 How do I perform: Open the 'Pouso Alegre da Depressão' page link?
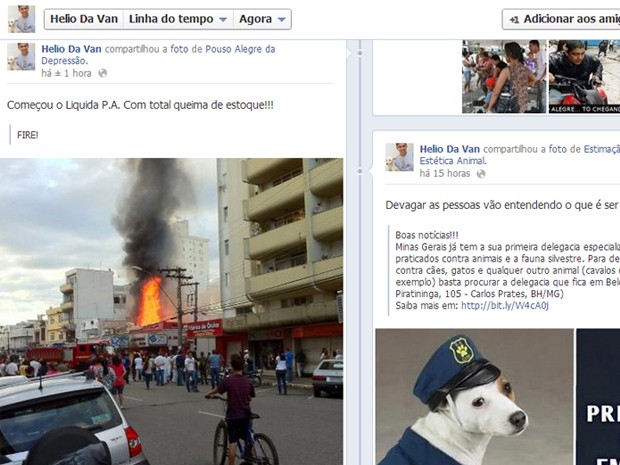pyautogui.click(x=158, y=55)
